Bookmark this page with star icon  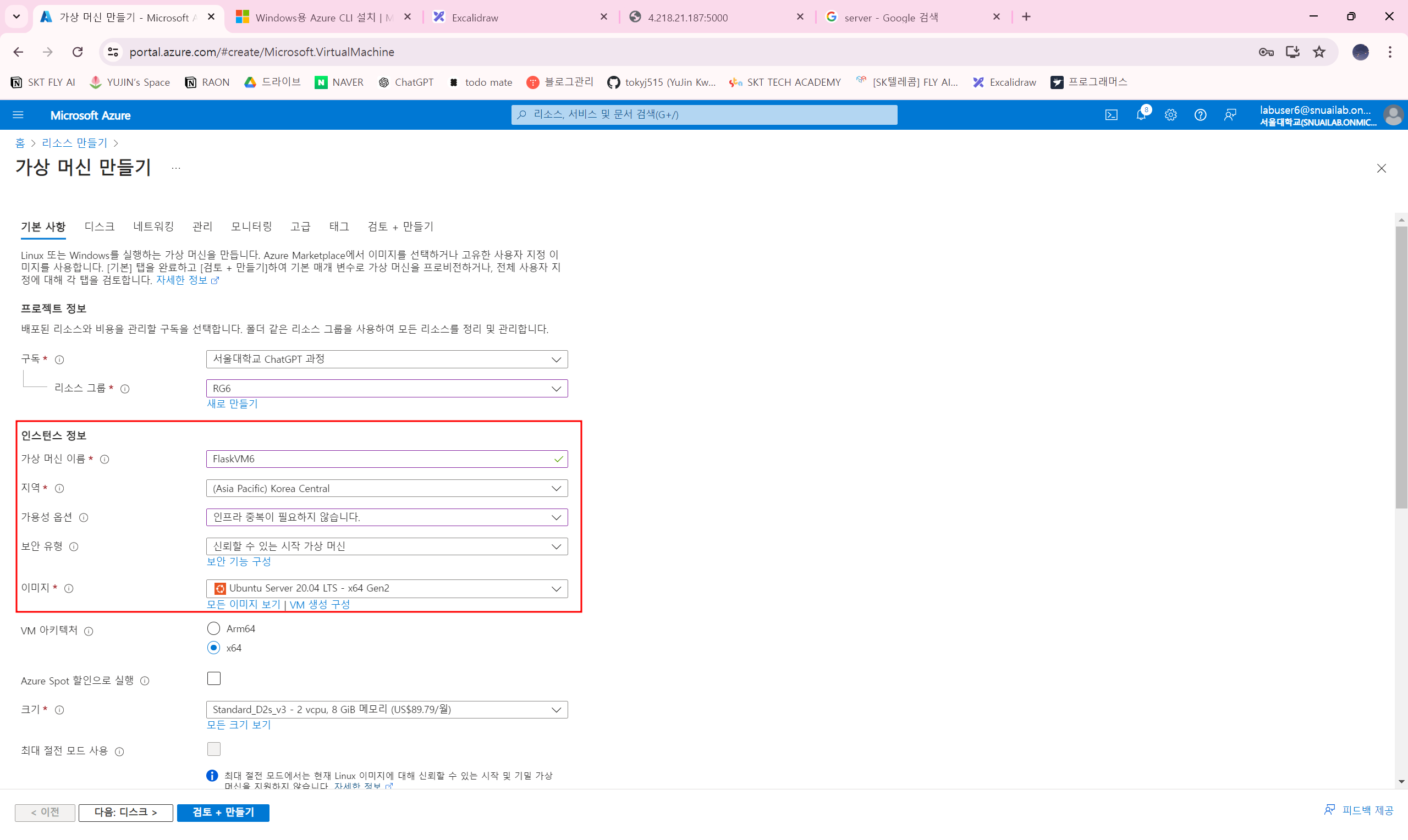click(1319, 52)
